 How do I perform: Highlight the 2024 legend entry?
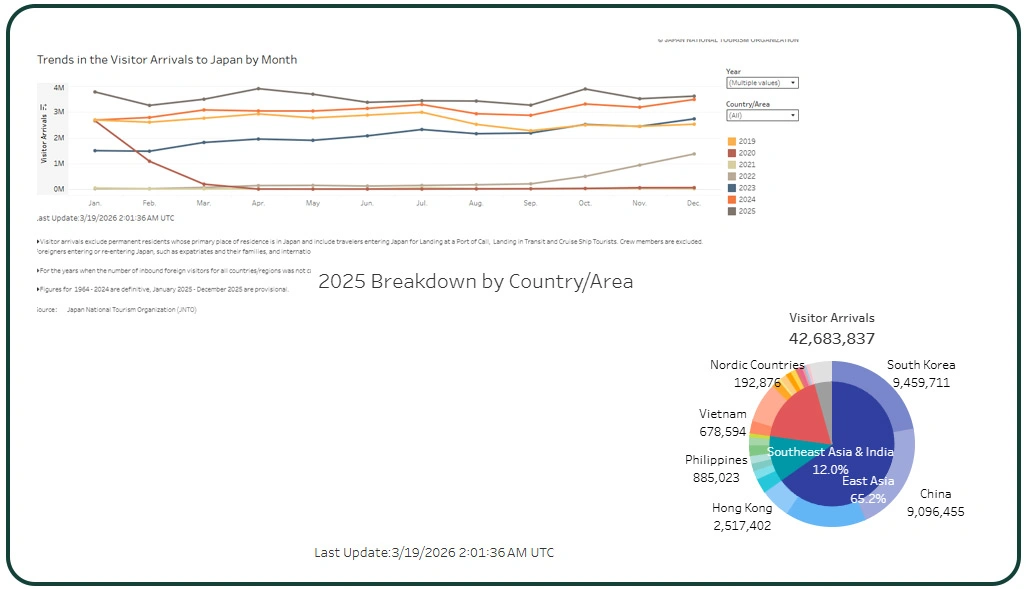pyautogui.click(x=745, y=199)
